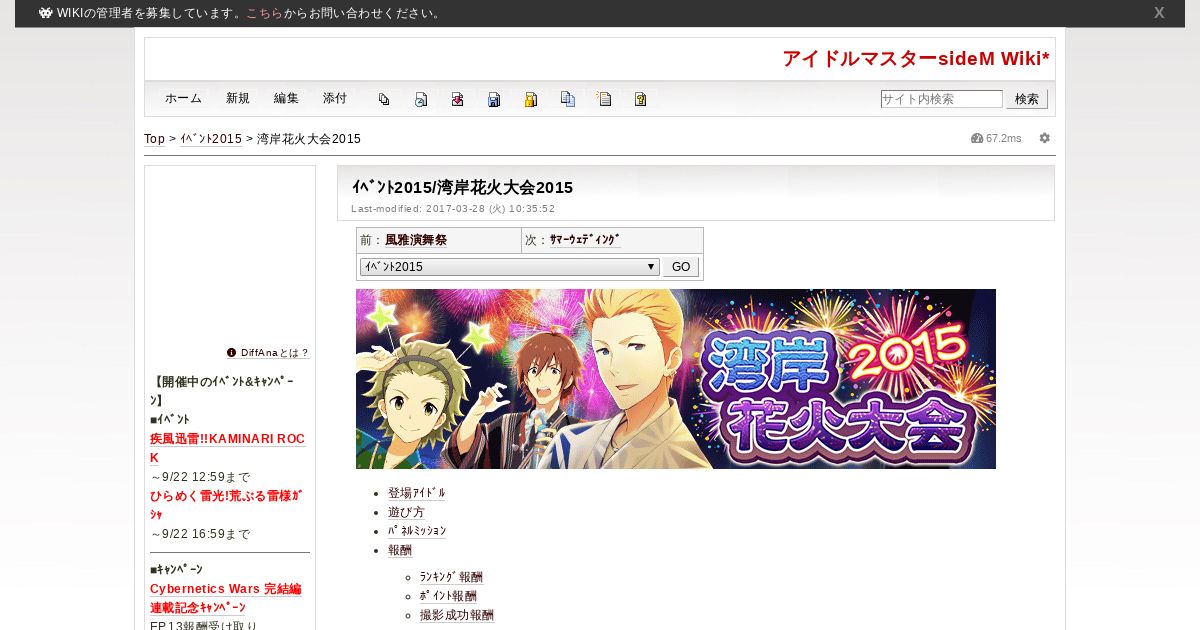Jump to the 報酬 section
The image size is (1200, 630).
(x=400, y=550)
